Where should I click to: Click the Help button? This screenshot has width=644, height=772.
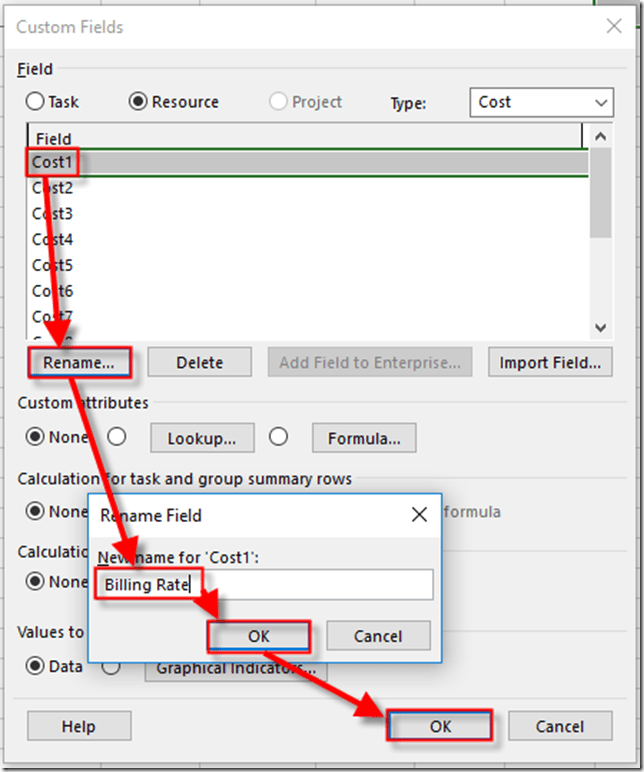click(79, 727)
